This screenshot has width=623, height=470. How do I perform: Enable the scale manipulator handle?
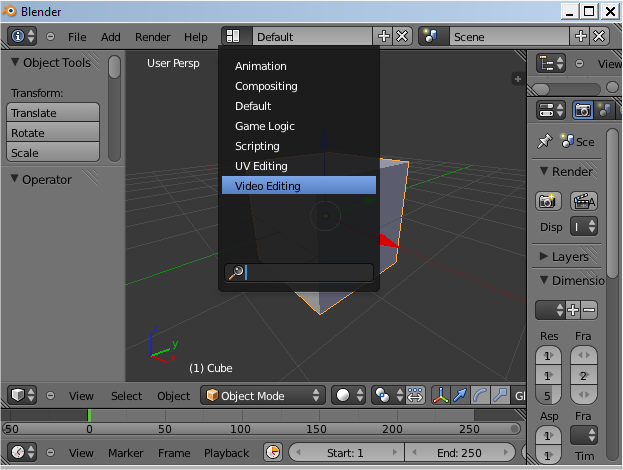(500, 395)
